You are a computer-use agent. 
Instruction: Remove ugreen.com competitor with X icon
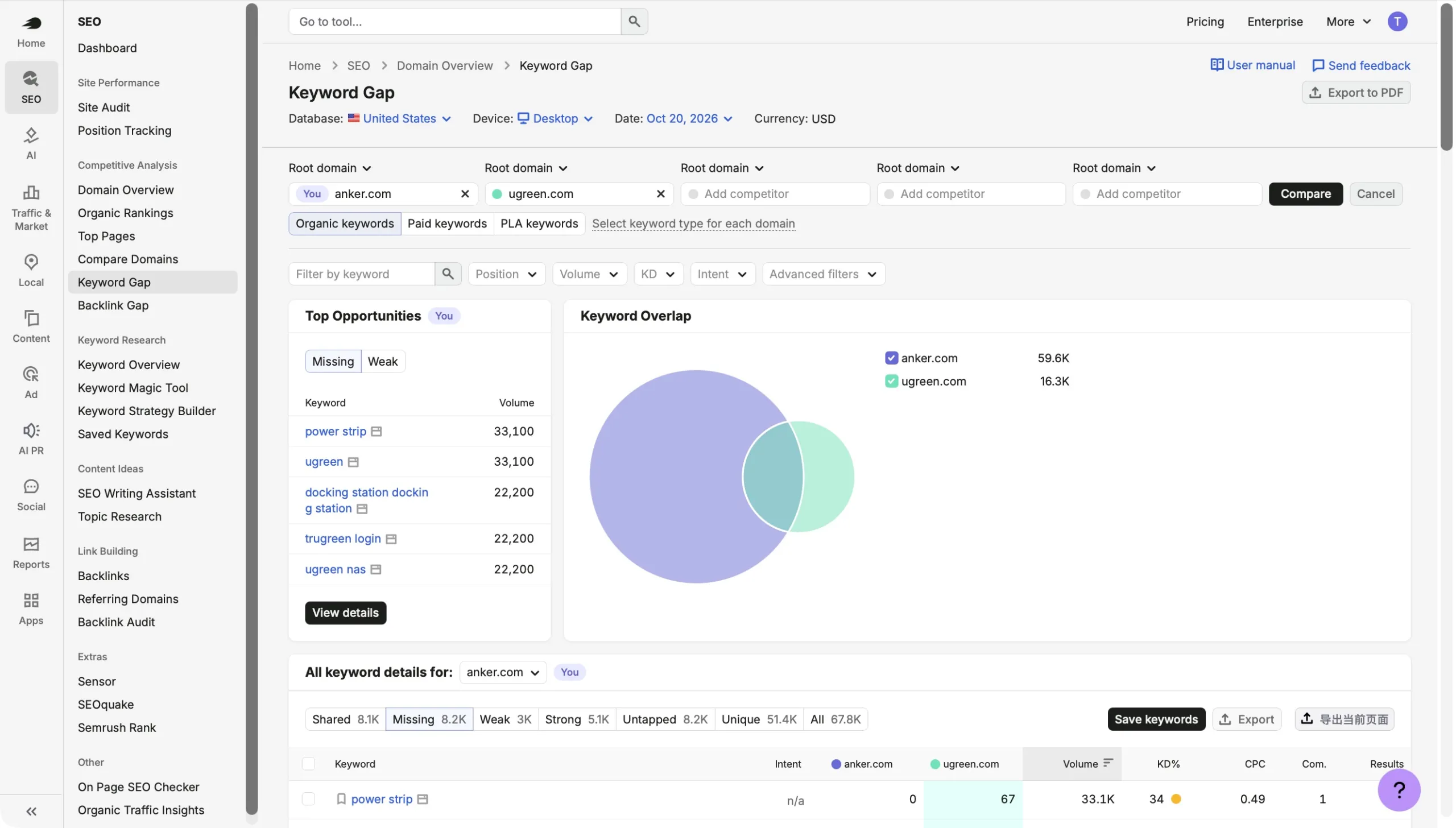pos(660,194)
